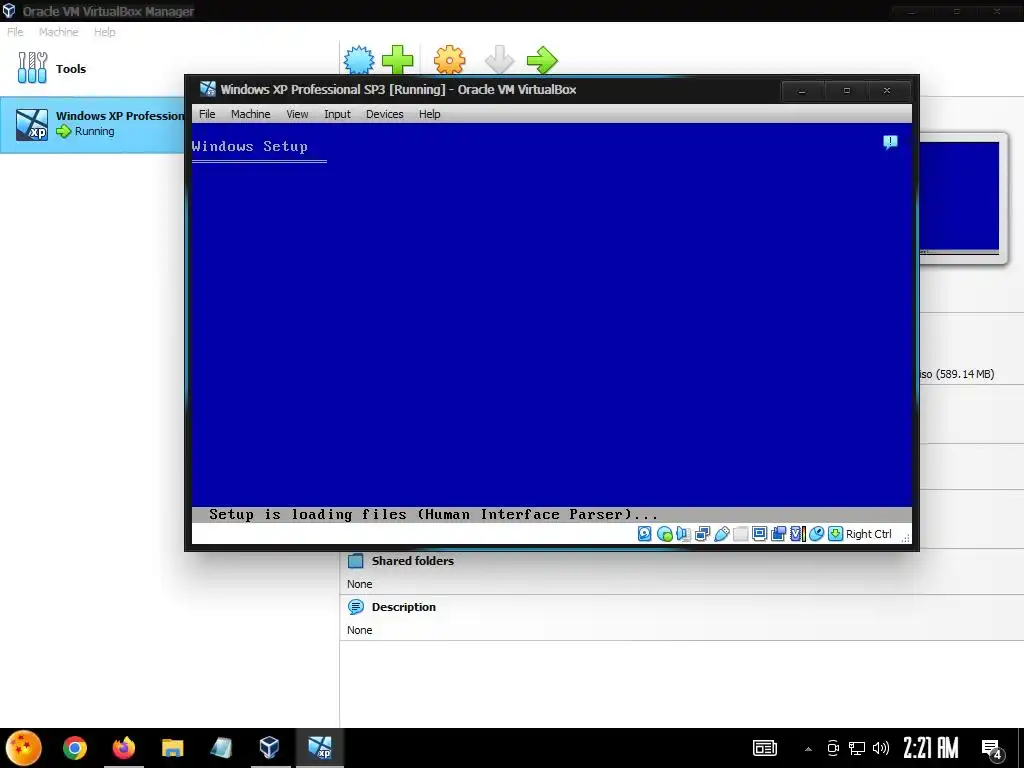
Task: Open Machine menu in the VM window
Action: [x=250, y=114]
